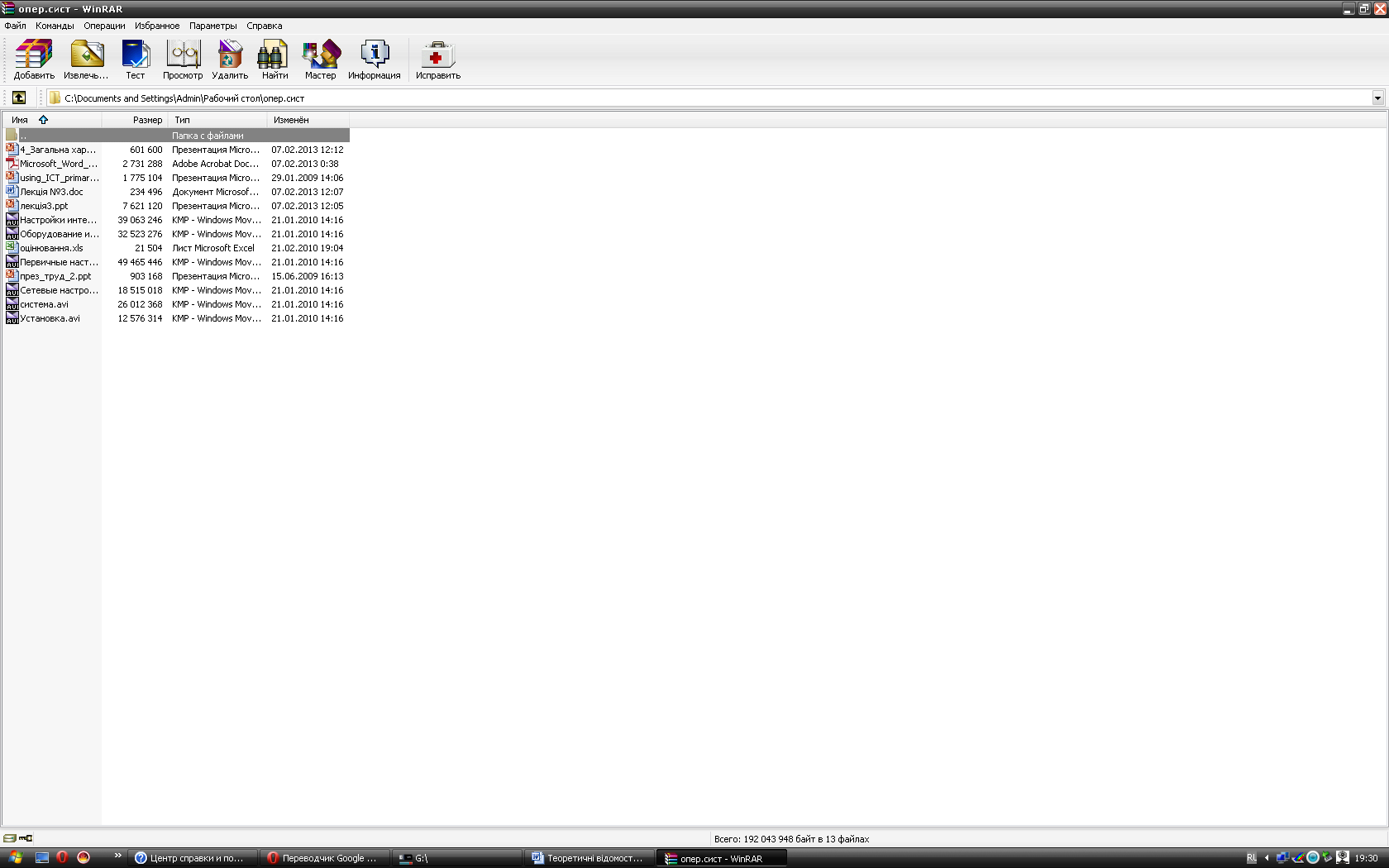Screen dimensions: 1389x868
Task: Click the Извлечь (Extract) toolbar icon
Action: point(86,60)
